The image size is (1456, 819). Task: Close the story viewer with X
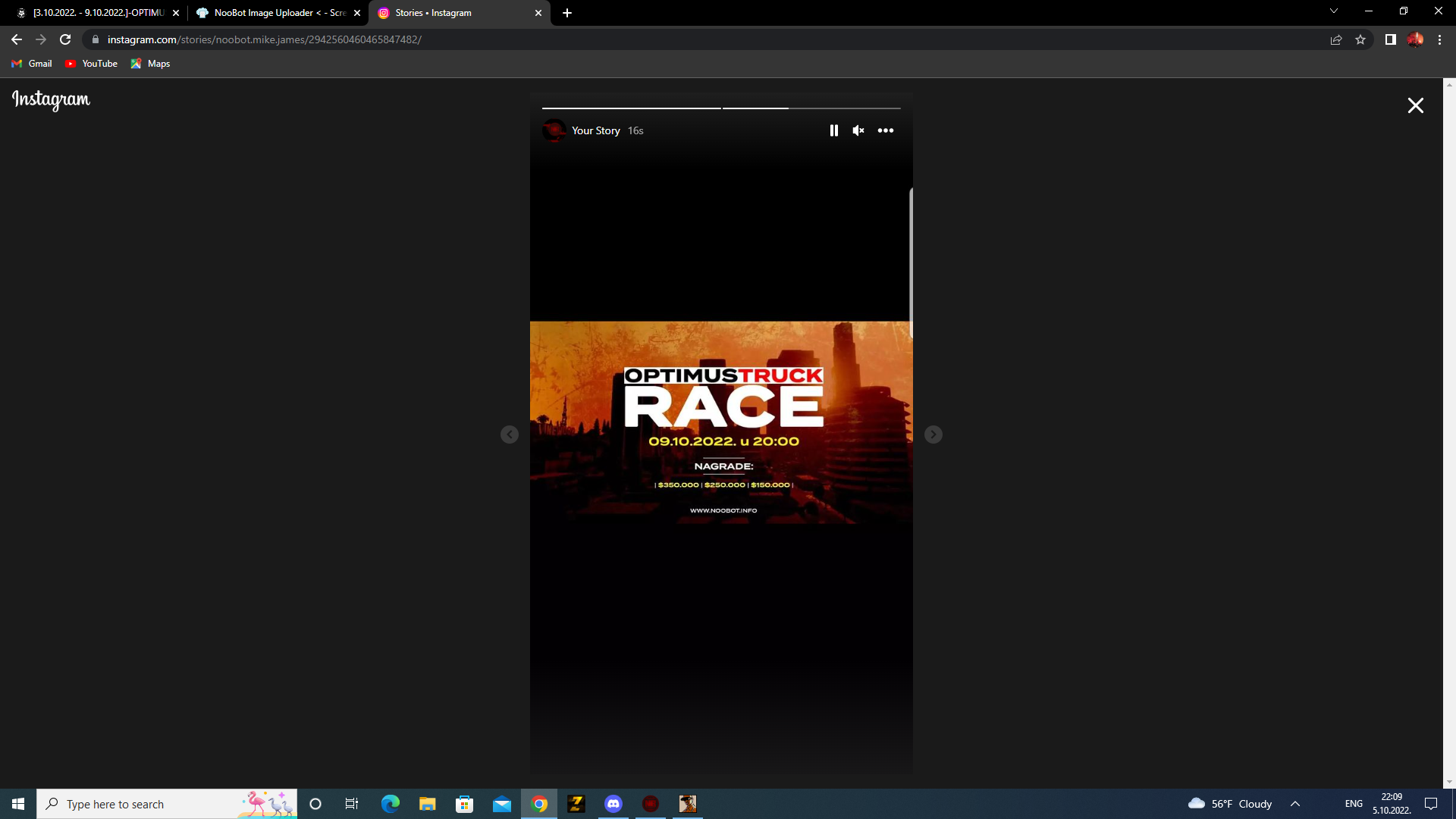[x=1415, y=105]
